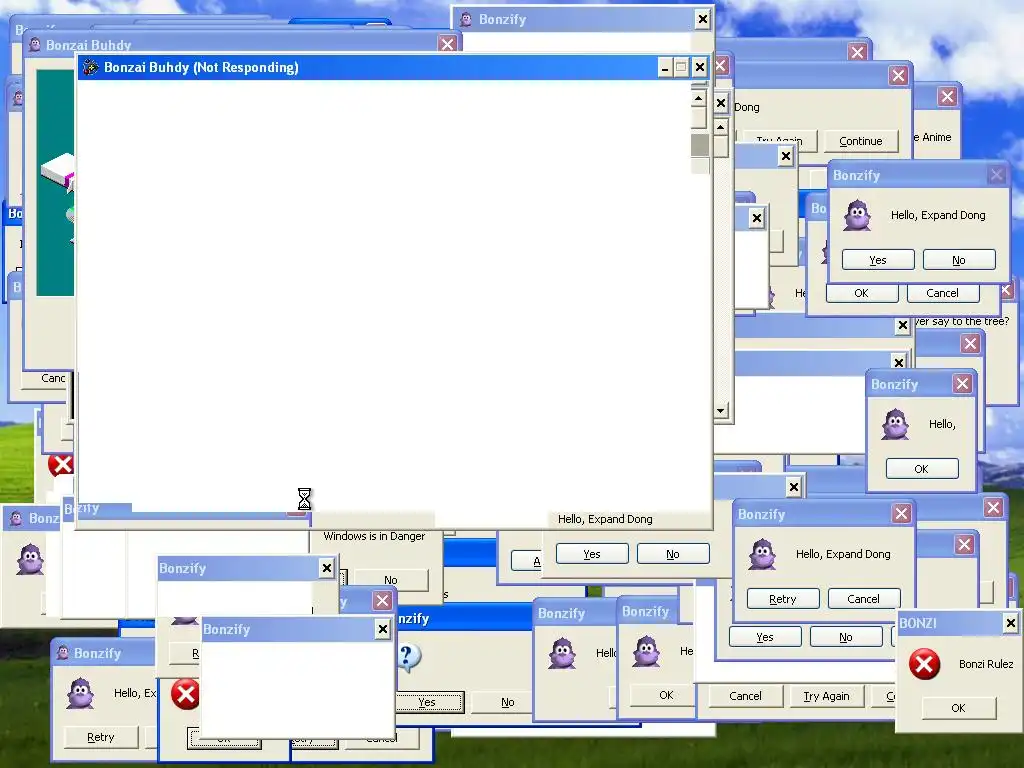Click scroll-up arrow in Not Responding window scrollbar
Screen dimensions: 1024x768
tap(699, 99)
